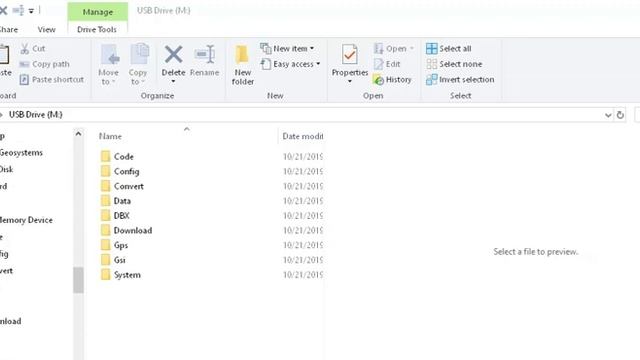Click the Open command icon

tap(378, 49)
